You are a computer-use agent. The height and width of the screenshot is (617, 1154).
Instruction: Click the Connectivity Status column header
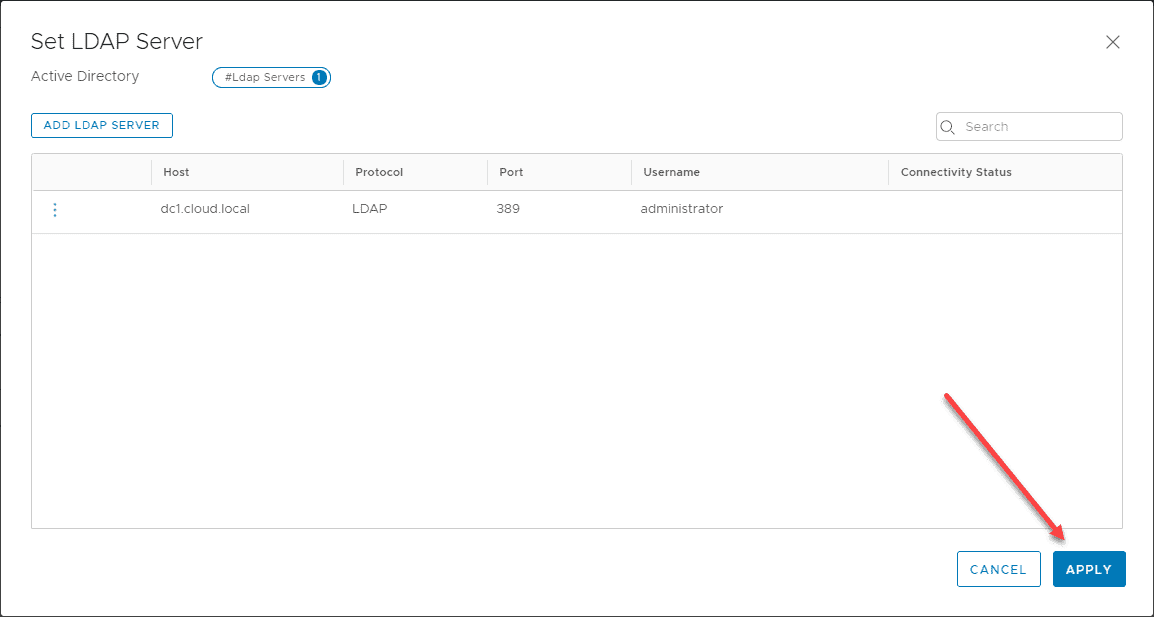[x=956, y=172]
